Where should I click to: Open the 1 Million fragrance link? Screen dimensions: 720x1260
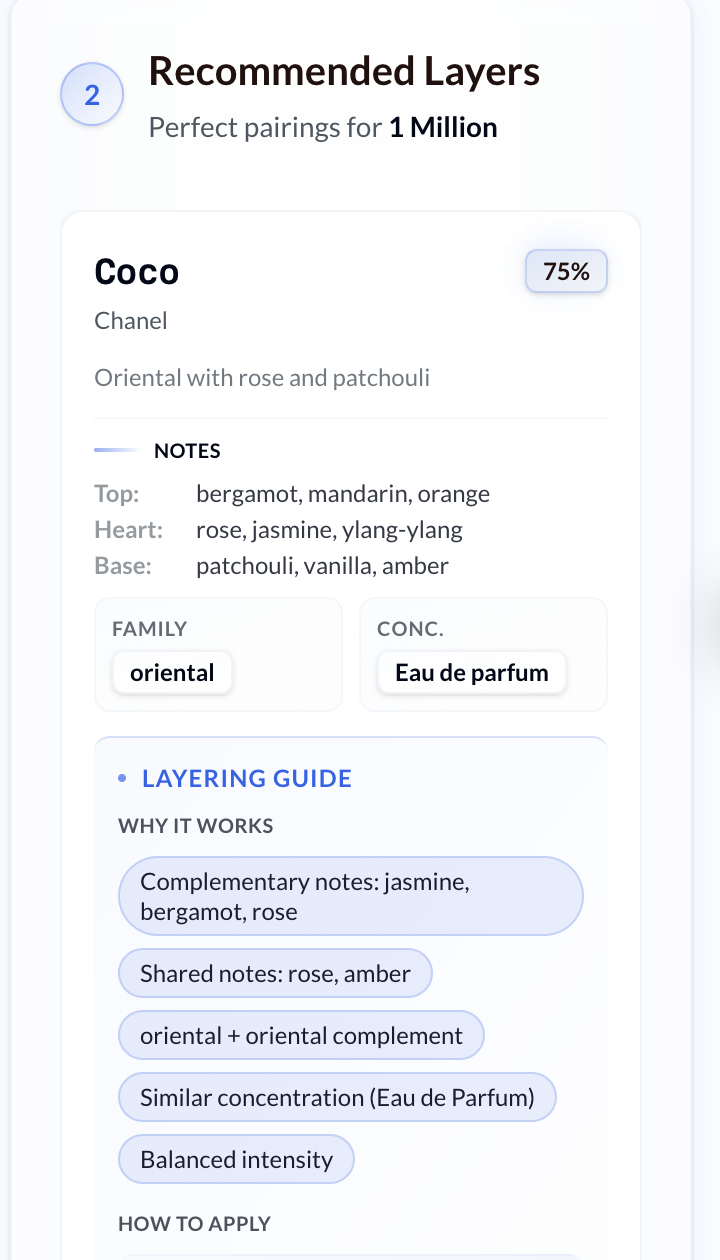coord(442,127)
